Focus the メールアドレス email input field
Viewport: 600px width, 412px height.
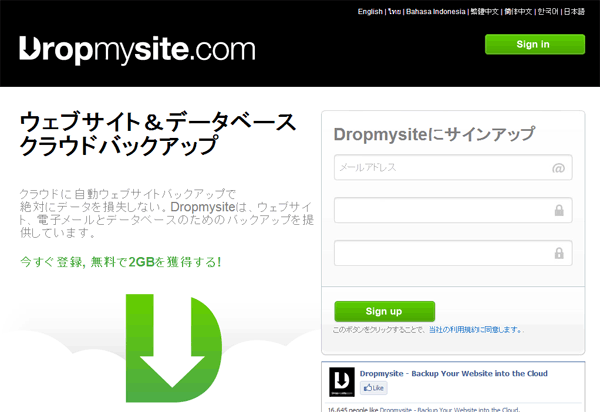coord(453,168)
